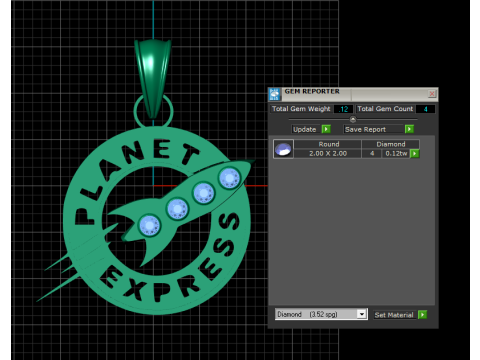Collapse panel using the center divider arrow
The image size is (480, 360).
(353, 119)
